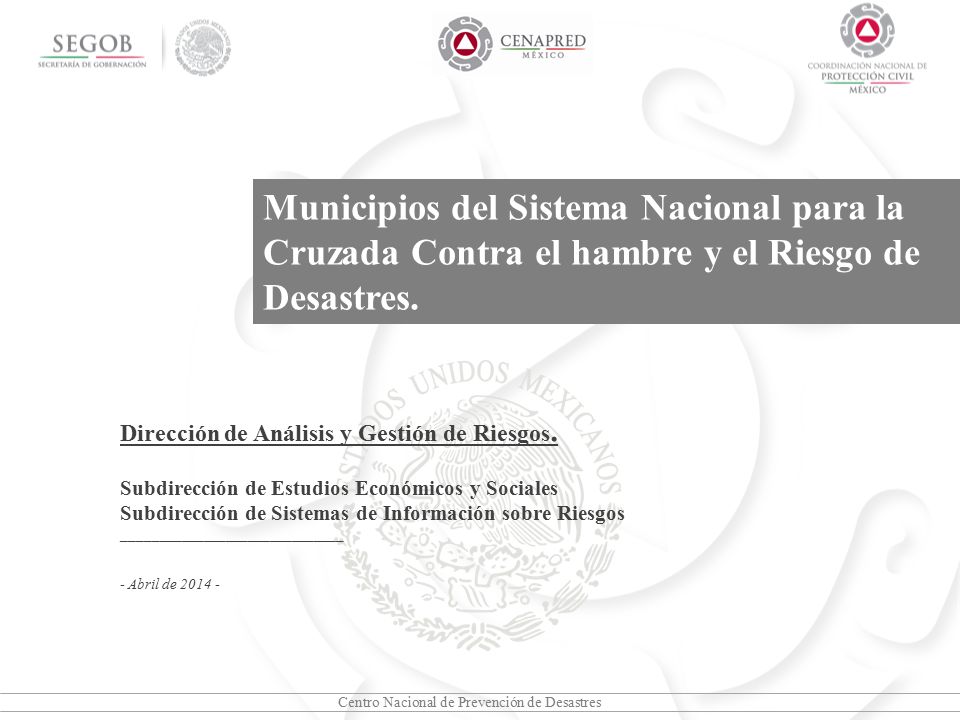960x720 pixels.
Task: Click "Subdirección de Estudios Económicos y Sociales"
Action: point(339,489)
